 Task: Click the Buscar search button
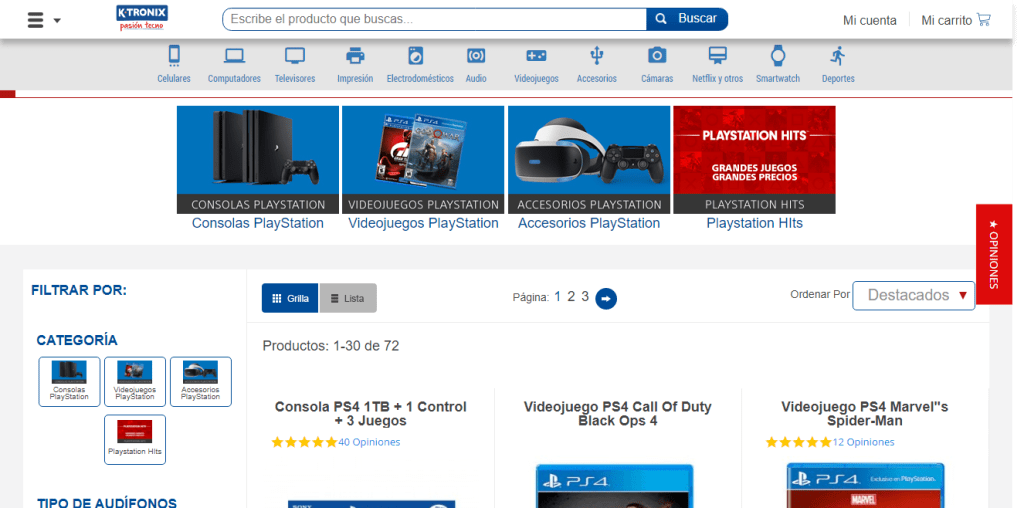click(687, 19)
